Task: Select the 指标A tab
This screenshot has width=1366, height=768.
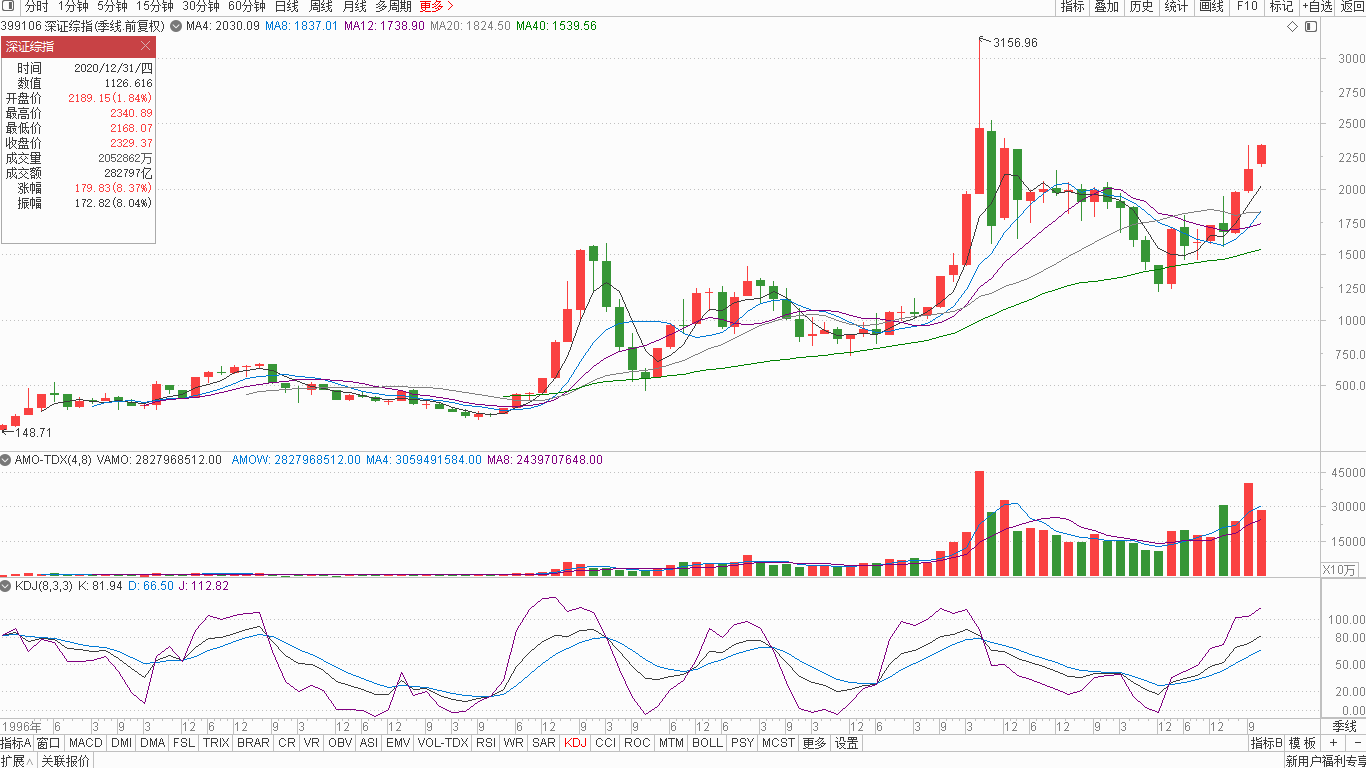Action: [x=16, y=743]
